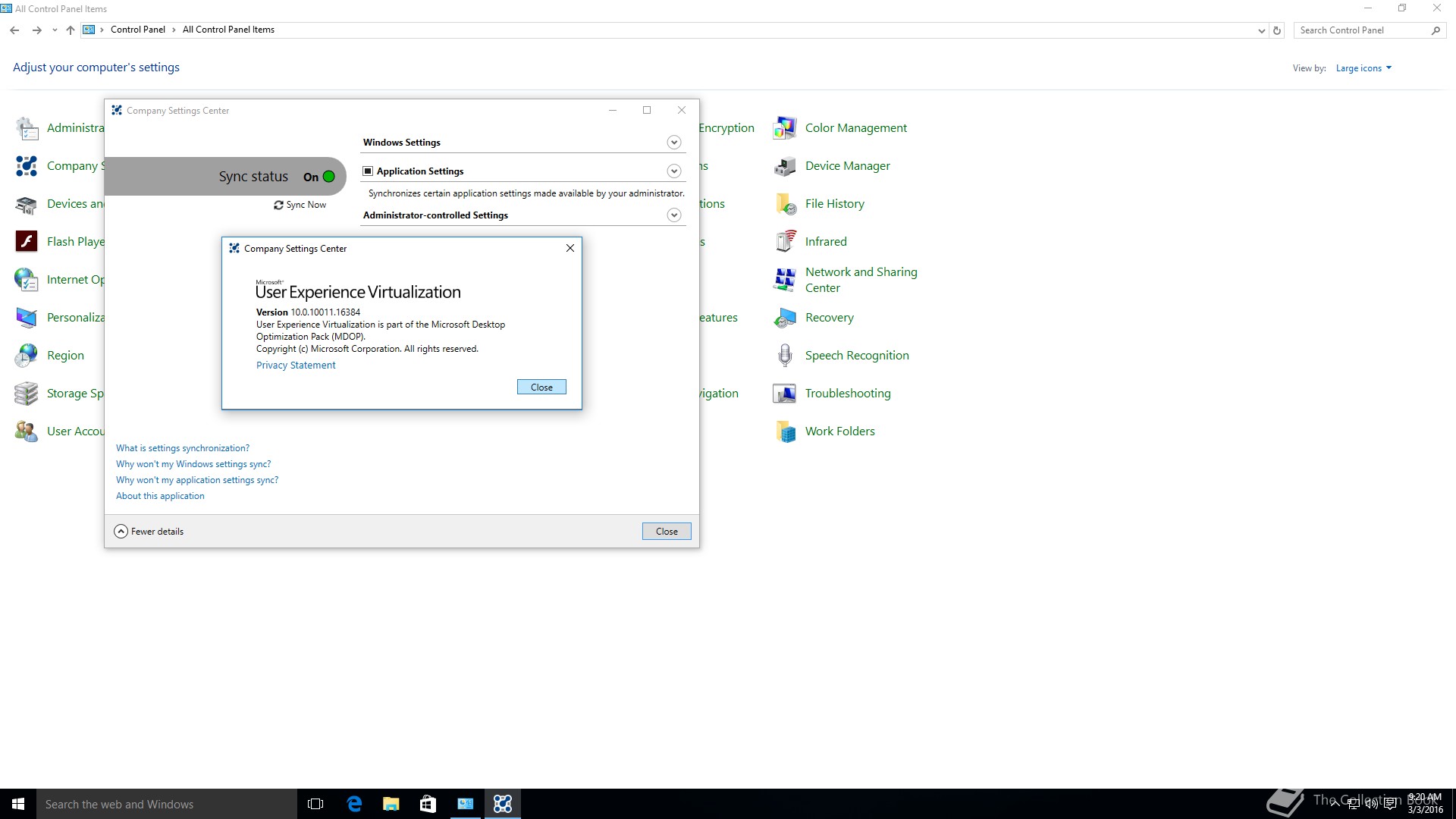Image resolution: width=1456 pixels, height=819 pixels.
Task: Toggle Application Settings checkbox
Action: [x=368, y=171]
